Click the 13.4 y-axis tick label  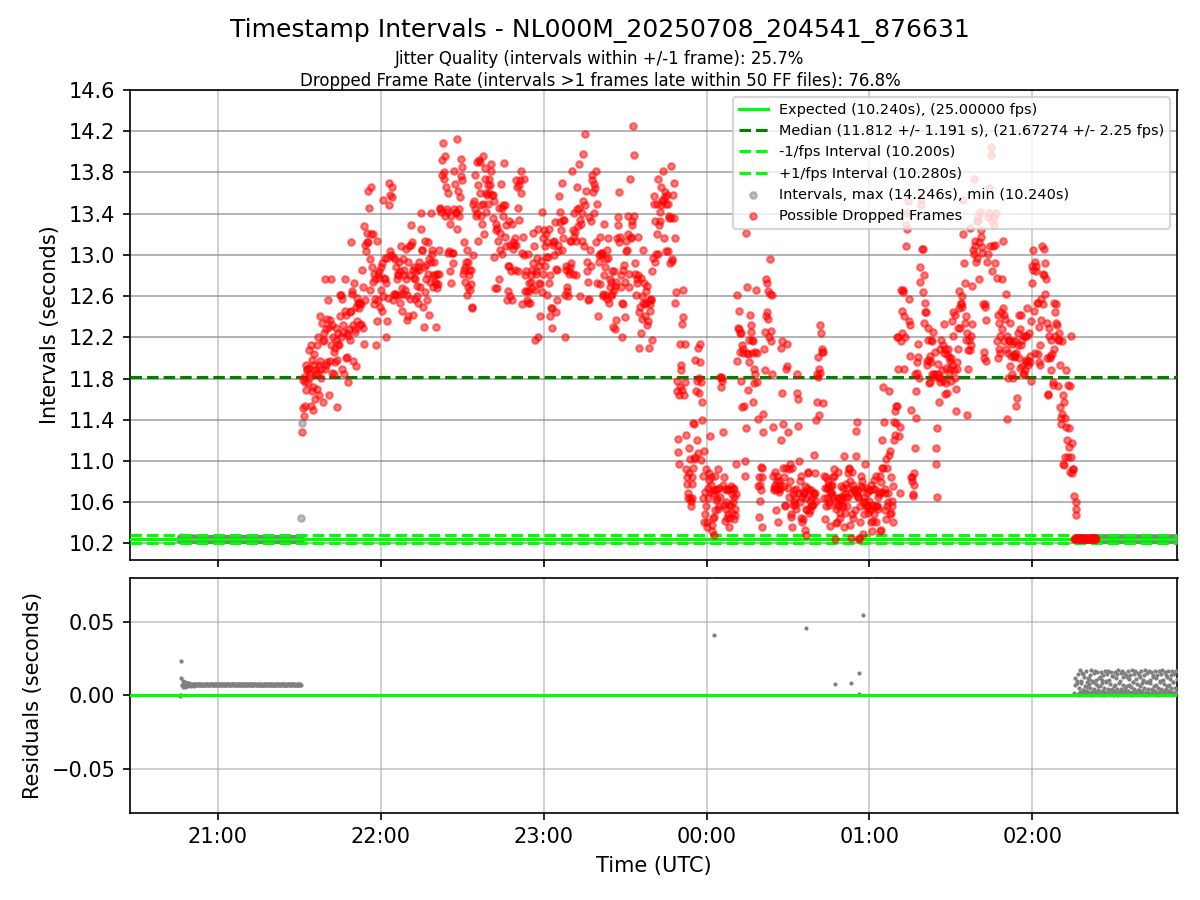(94, 214)
